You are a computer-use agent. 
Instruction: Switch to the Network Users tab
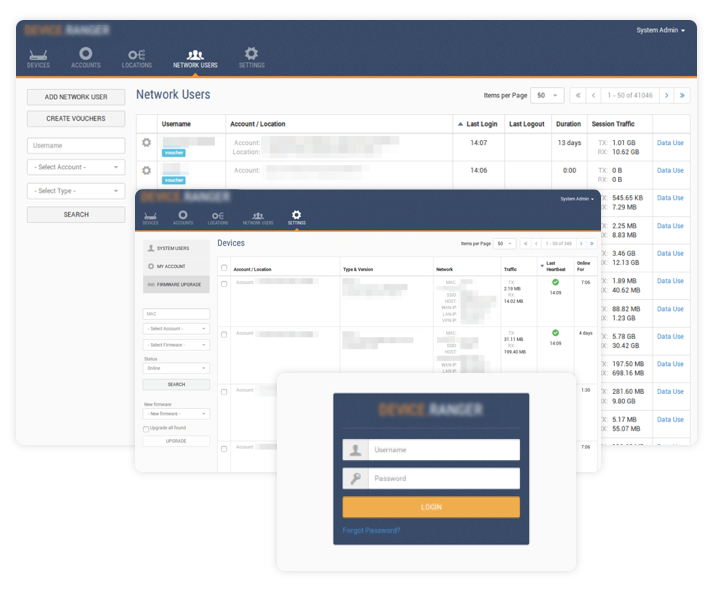coord(195,58)
